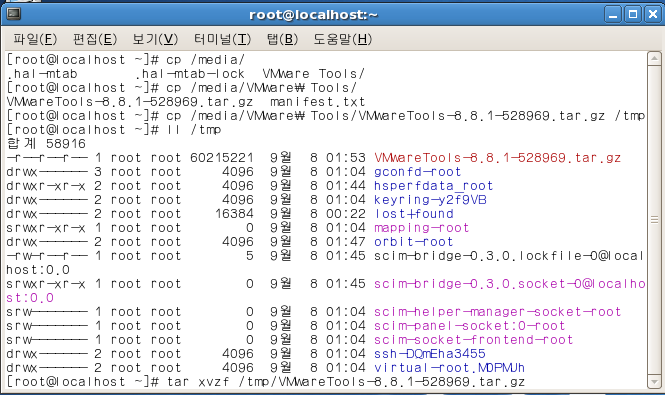Click the scim-socket-frontend-root entry
Viewport: 665px width, 395px height.
(x=473, y=340)
